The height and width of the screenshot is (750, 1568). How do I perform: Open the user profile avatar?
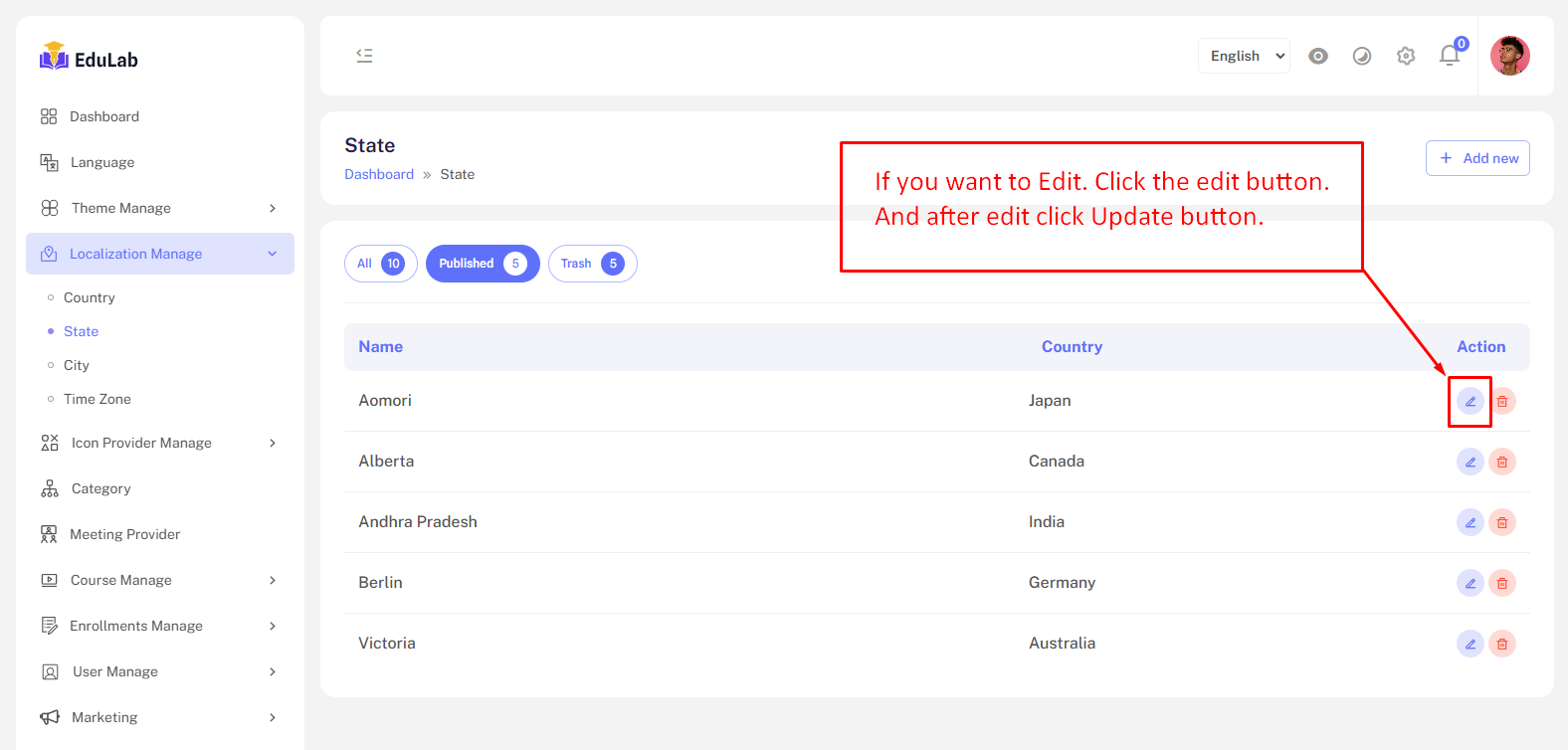click(1509, 56)
